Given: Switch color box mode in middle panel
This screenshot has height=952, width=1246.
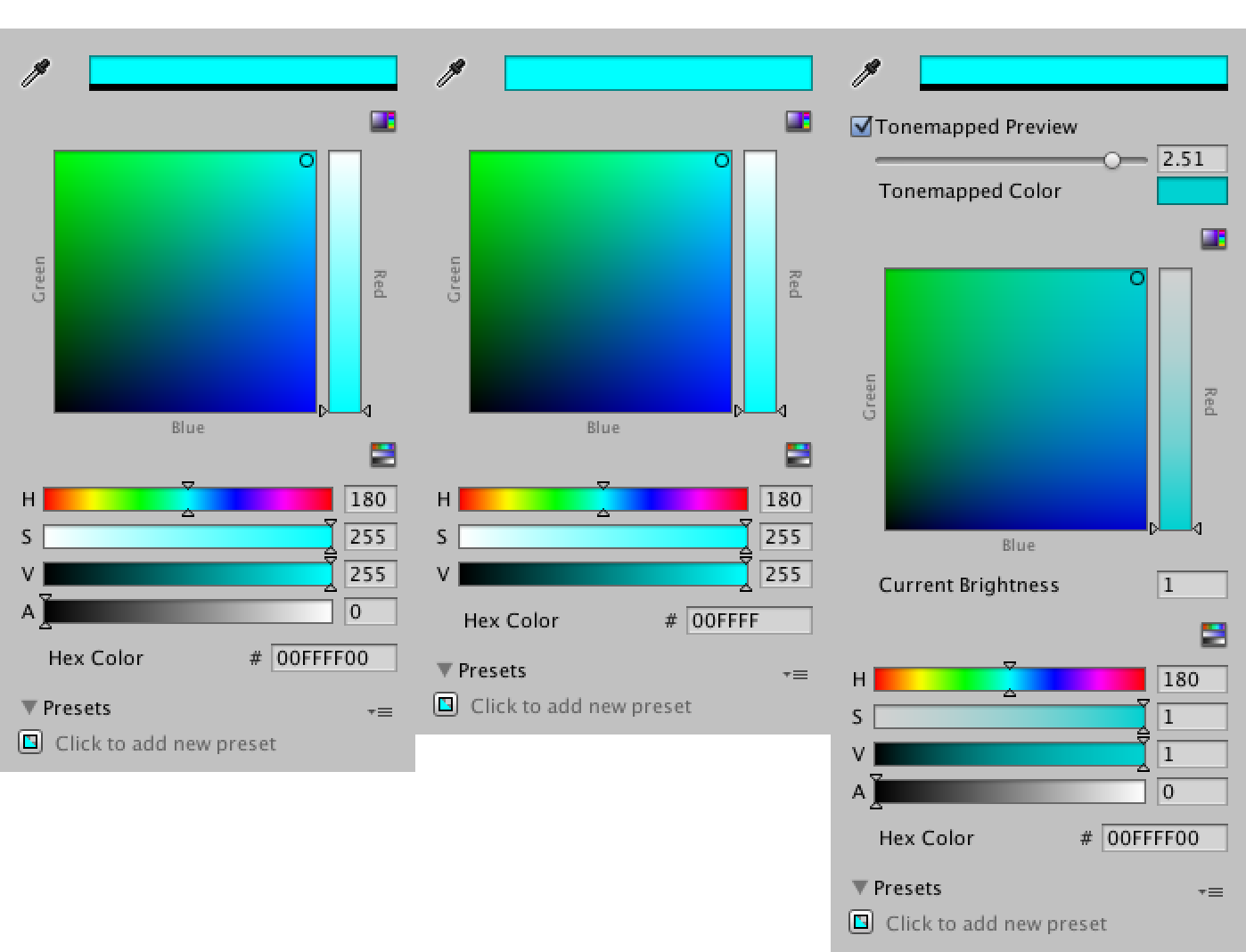Looking at the screenshot, I should [x=799, y=121].
